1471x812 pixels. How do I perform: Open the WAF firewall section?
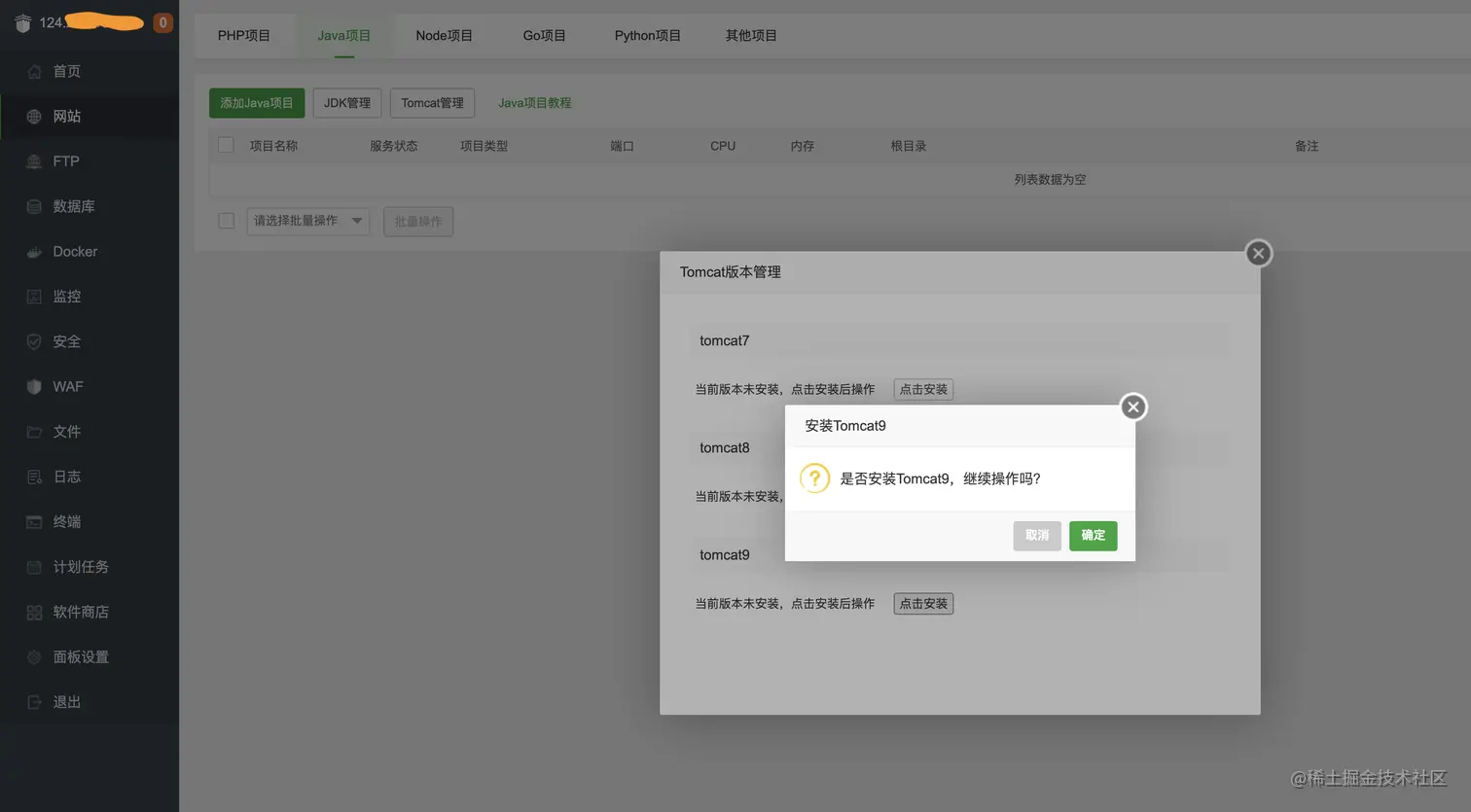(67, 386)
